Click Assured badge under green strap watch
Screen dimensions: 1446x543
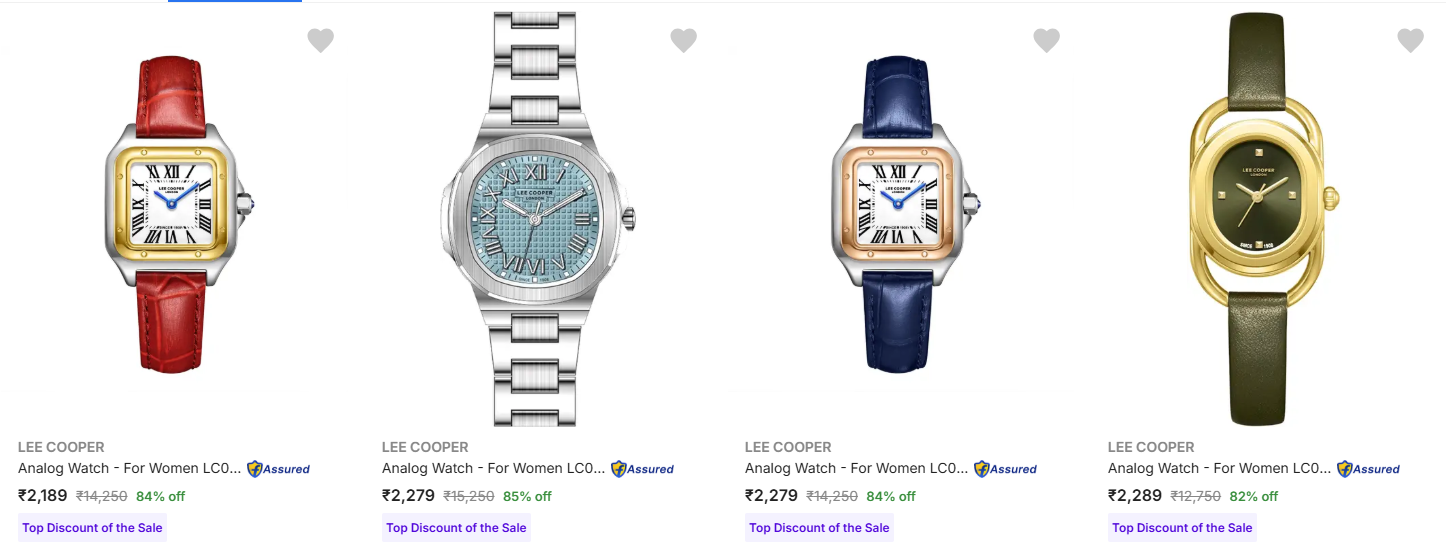pos(1369,468)
